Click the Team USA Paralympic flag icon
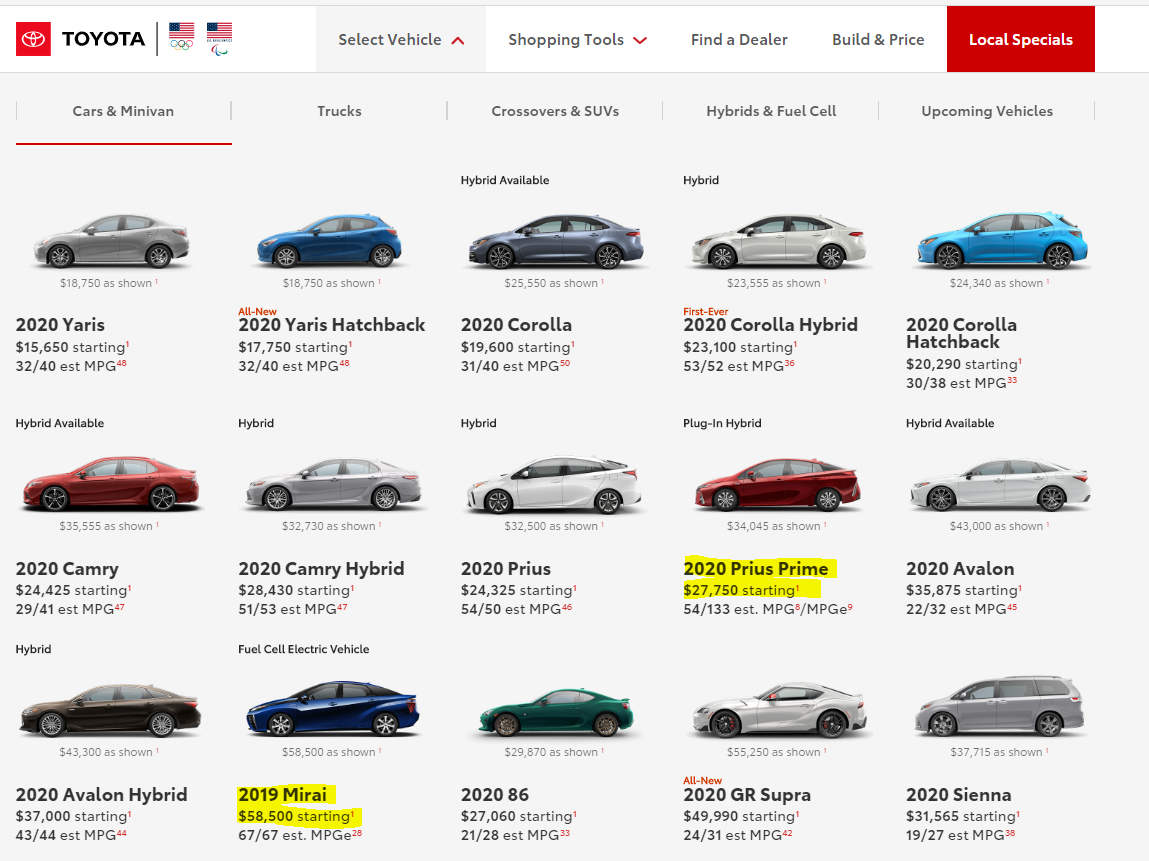 point(219,39)
